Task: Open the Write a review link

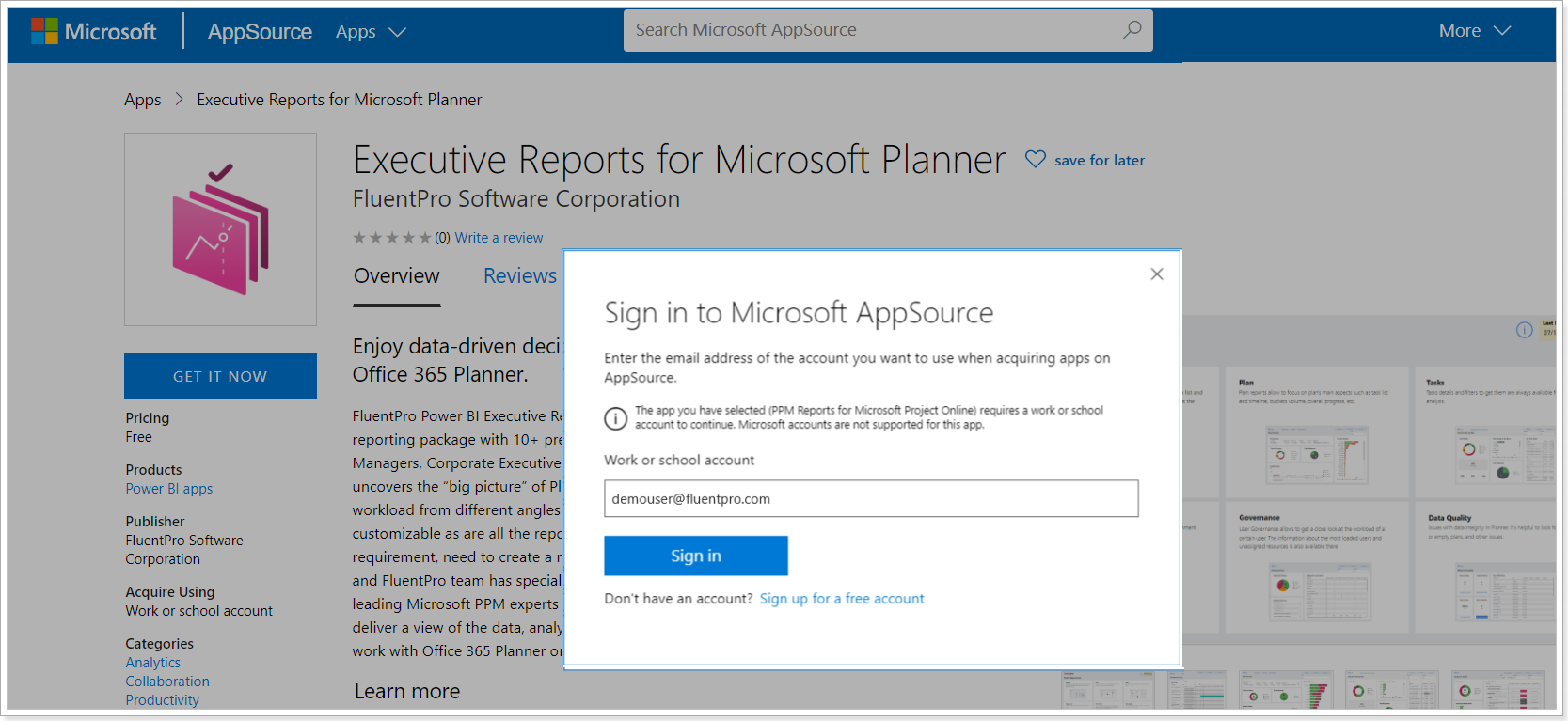Action: [499, 238]
